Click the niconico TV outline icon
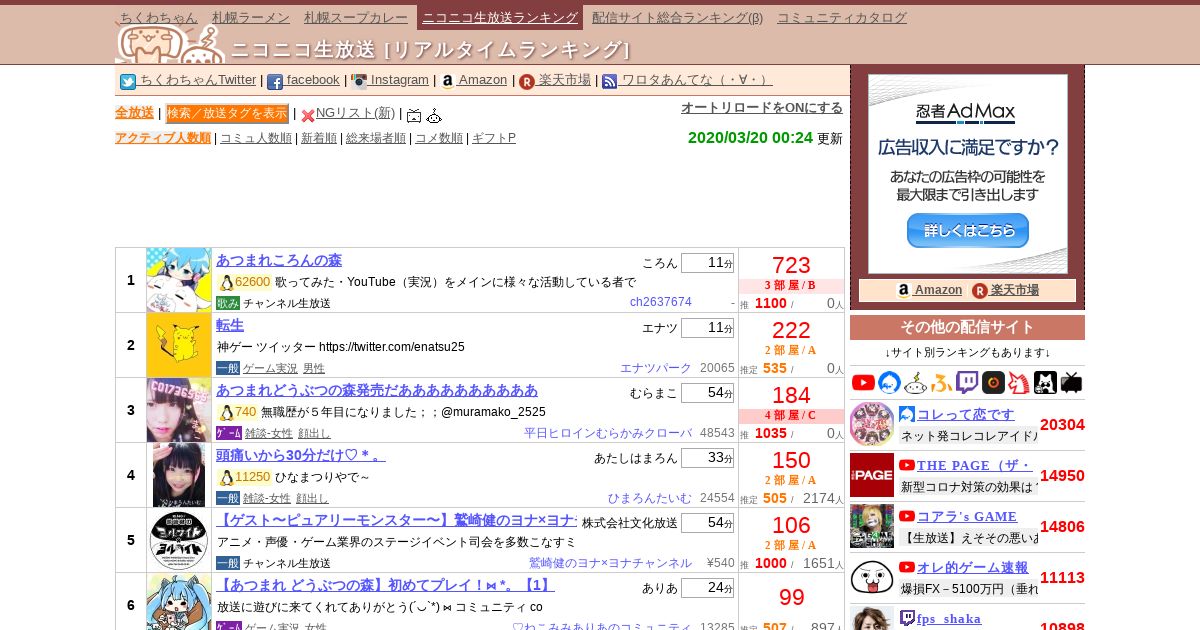This screenshot has width=1200, height=630. click(414, 116)
